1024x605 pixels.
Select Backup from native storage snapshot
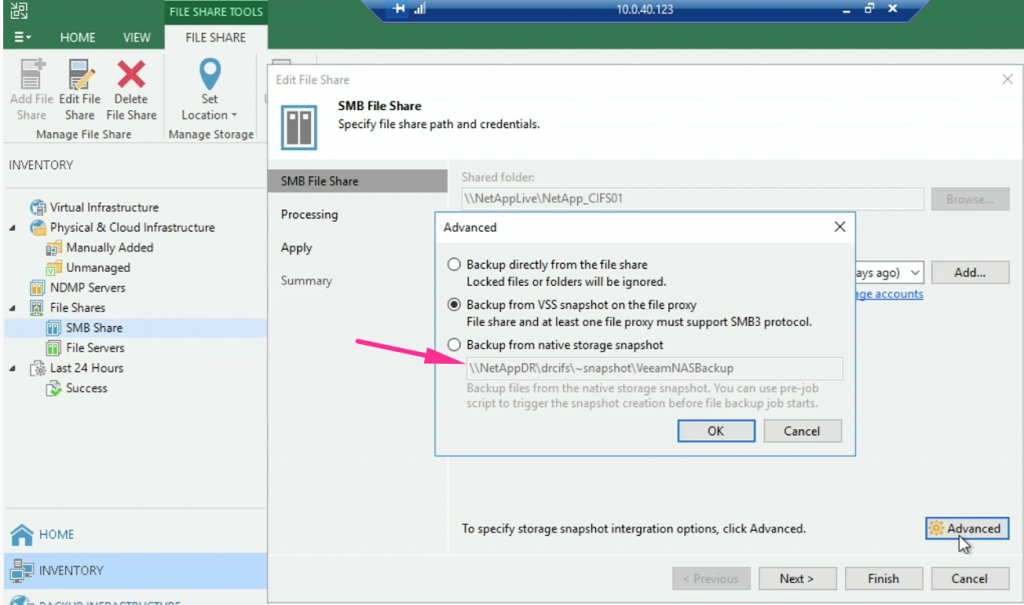(x=454, y=344)
